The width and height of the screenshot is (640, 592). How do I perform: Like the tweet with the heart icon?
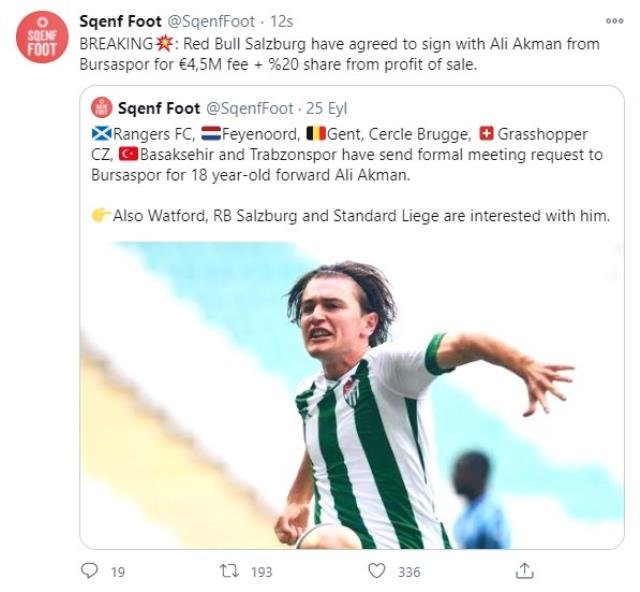pyautogui.click(x=377, y=570)
